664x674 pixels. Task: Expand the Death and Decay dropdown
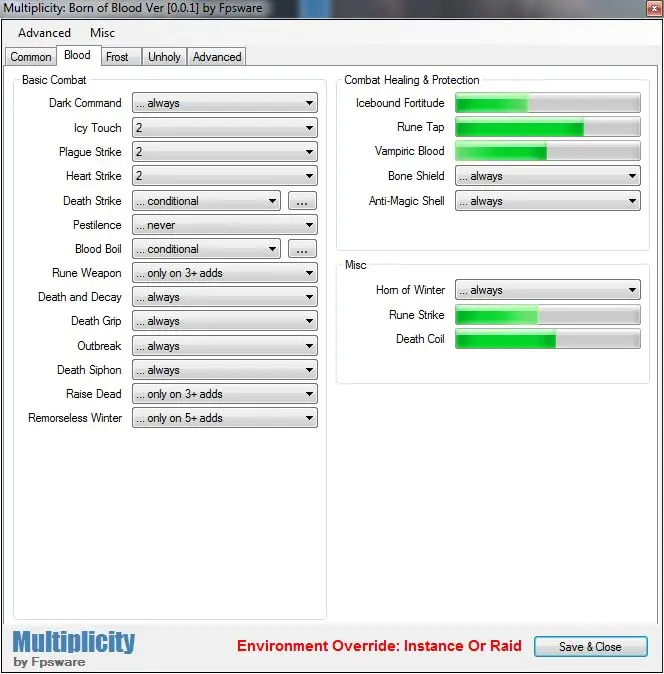[x=225, y=297]
